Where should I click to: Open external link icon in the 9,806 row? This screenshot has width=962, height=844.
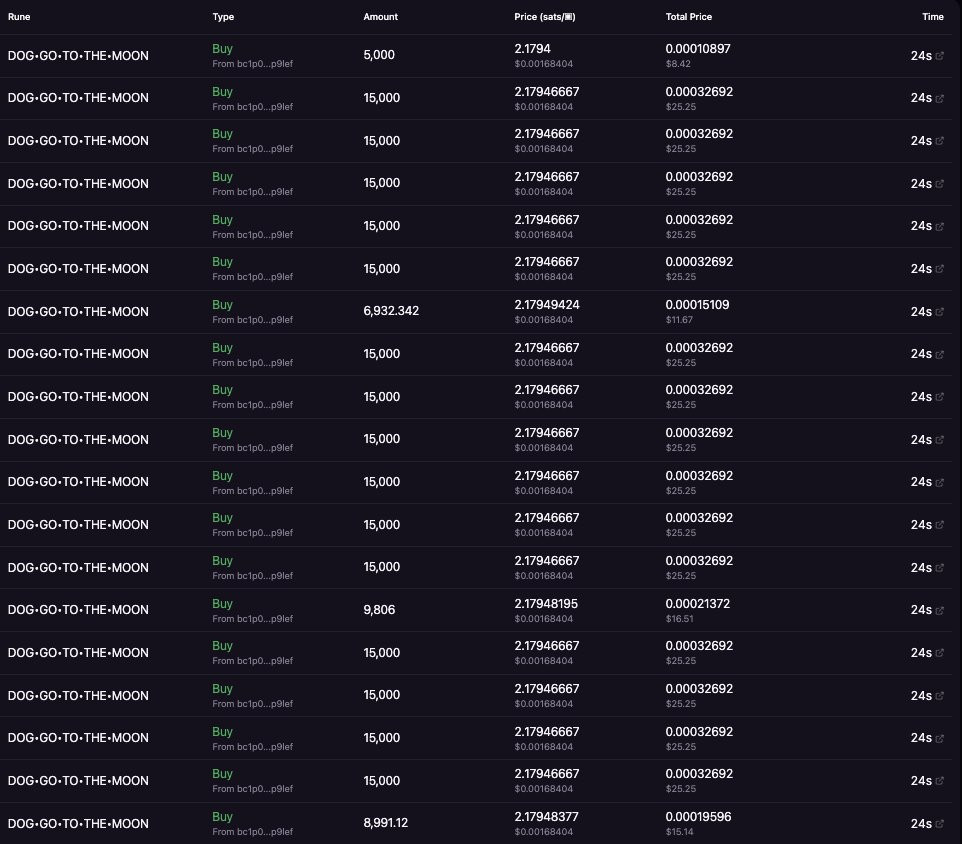pyautogui.click(x=939, y=610)
